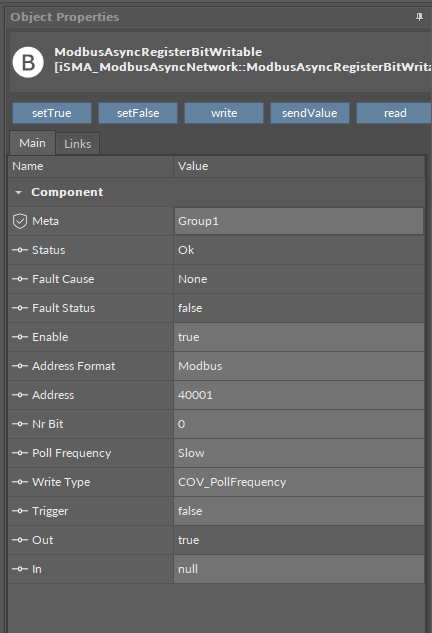Click the Address Format label

pos(73,366)
